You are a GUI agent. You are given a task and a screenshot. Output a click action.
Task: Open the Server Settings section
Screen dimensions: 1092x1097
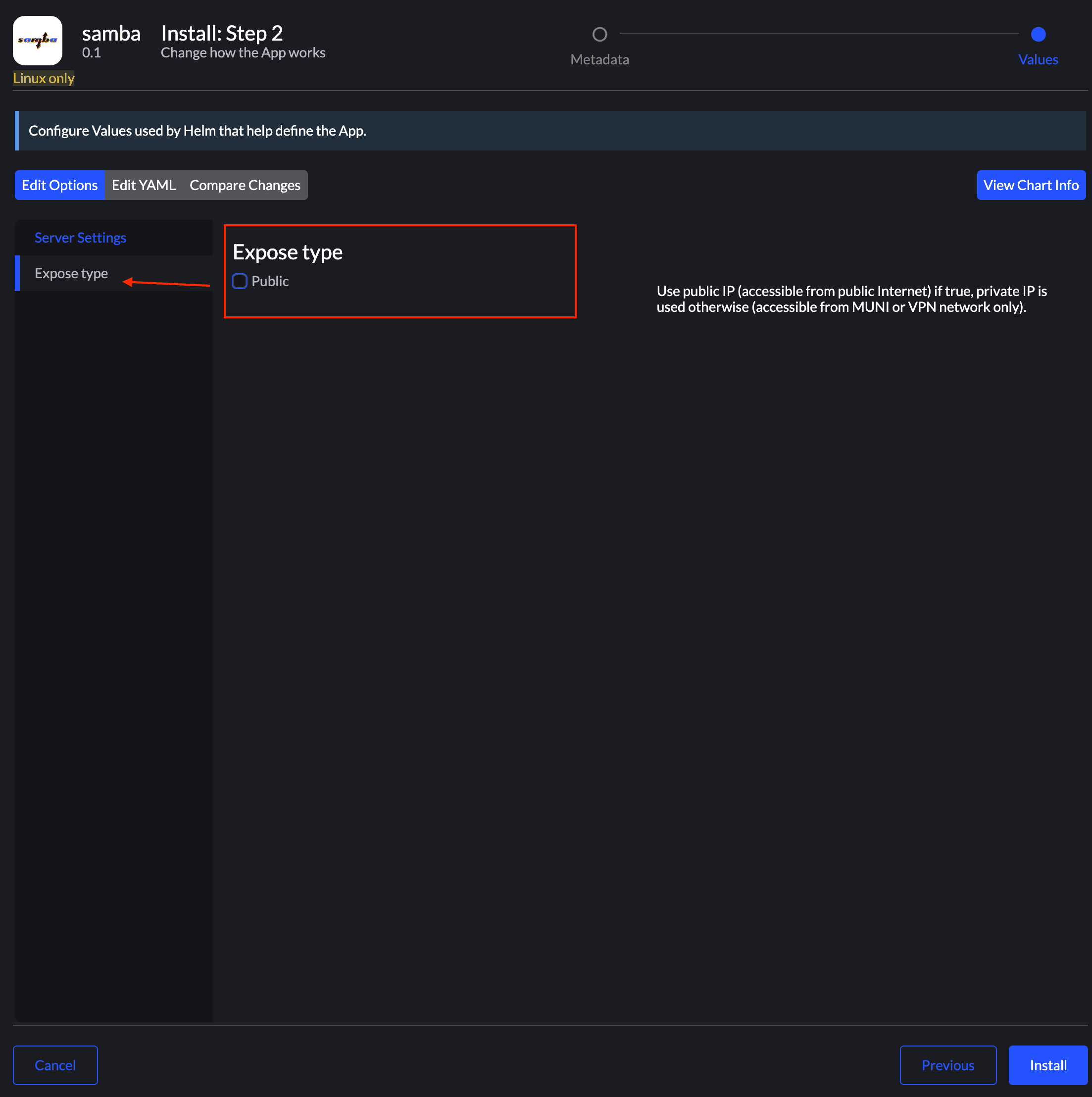pos(80,237)
